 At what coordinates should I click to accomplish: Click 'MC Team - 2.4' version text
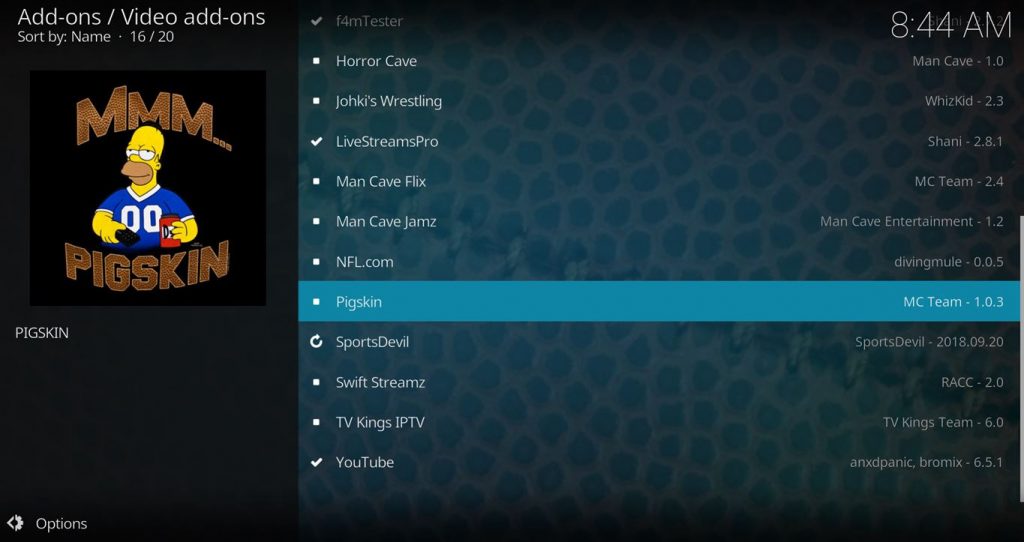point(959,182)
